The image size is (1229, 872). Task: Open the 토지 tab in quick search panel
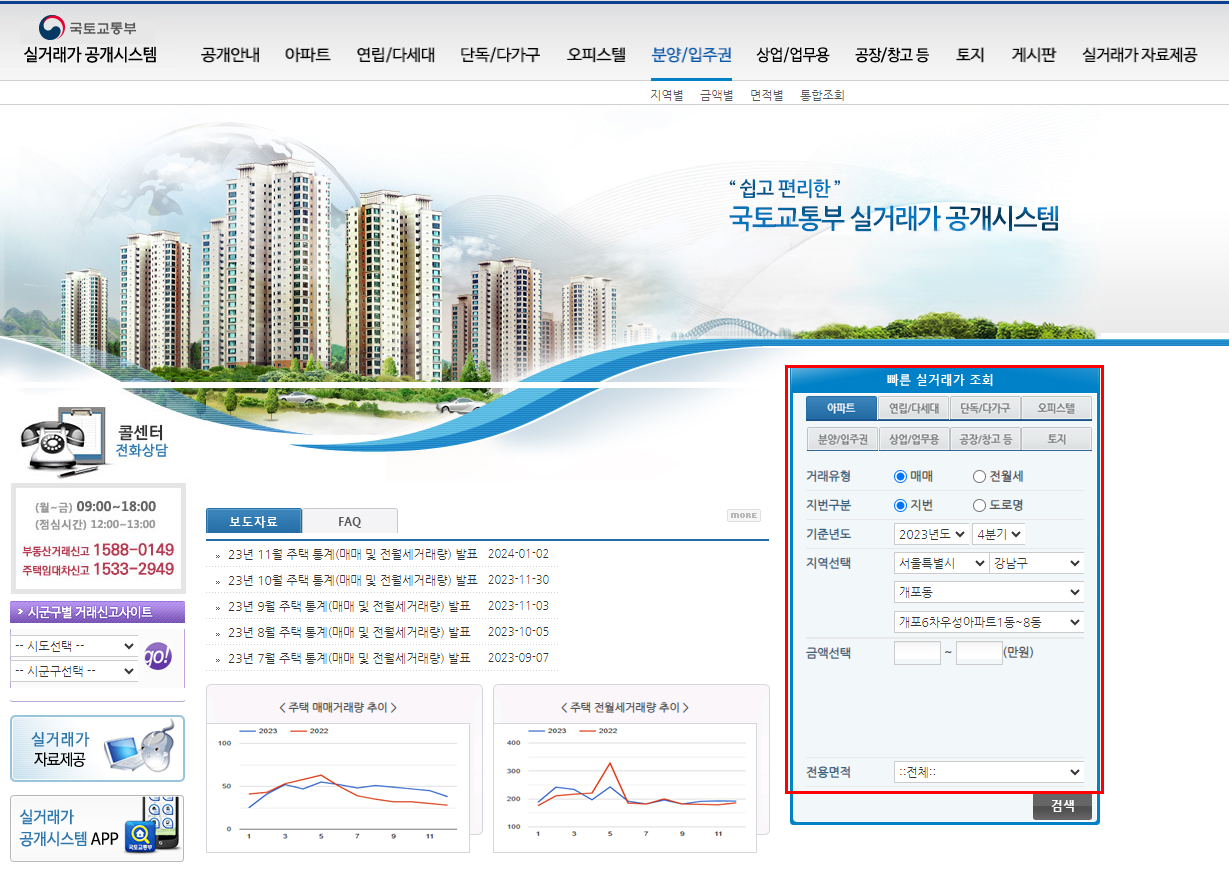click(1055, 438)
